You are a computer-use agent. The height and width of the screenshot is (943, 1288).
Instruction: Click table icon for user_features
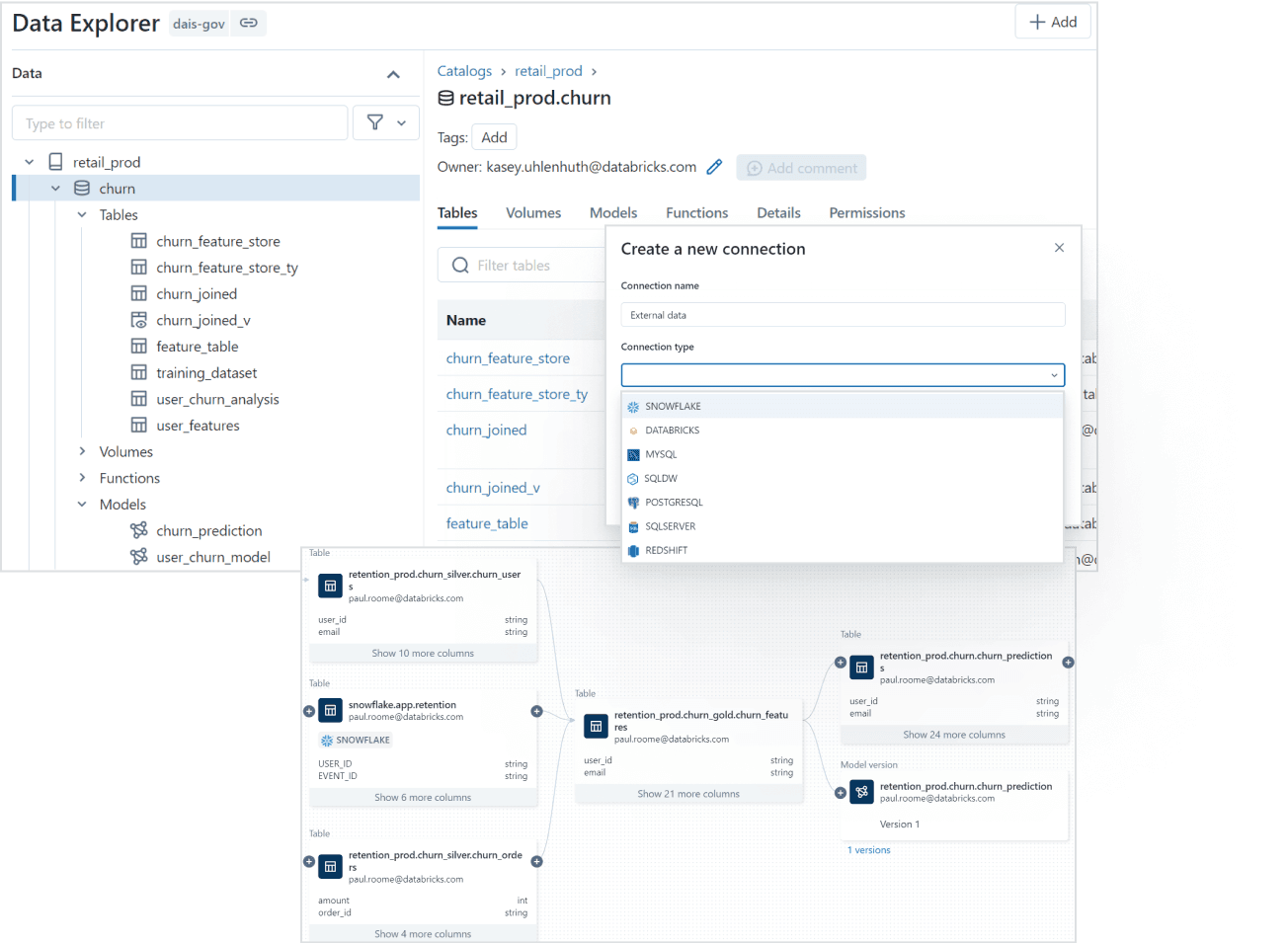[x=139, y=426]
